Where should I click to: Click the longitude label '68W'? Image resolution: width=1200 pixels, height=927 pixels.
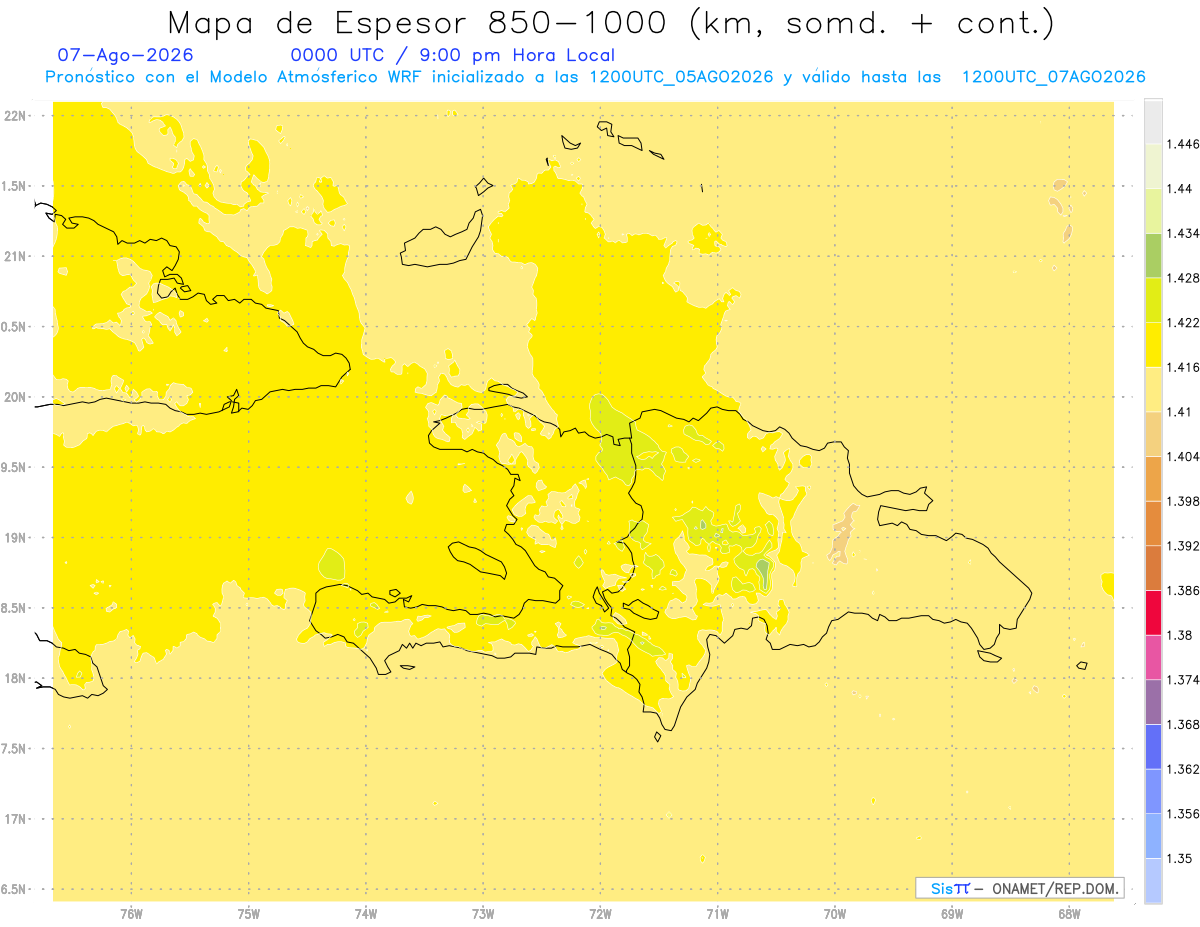pyautogui.click(x=1069, y=913)
